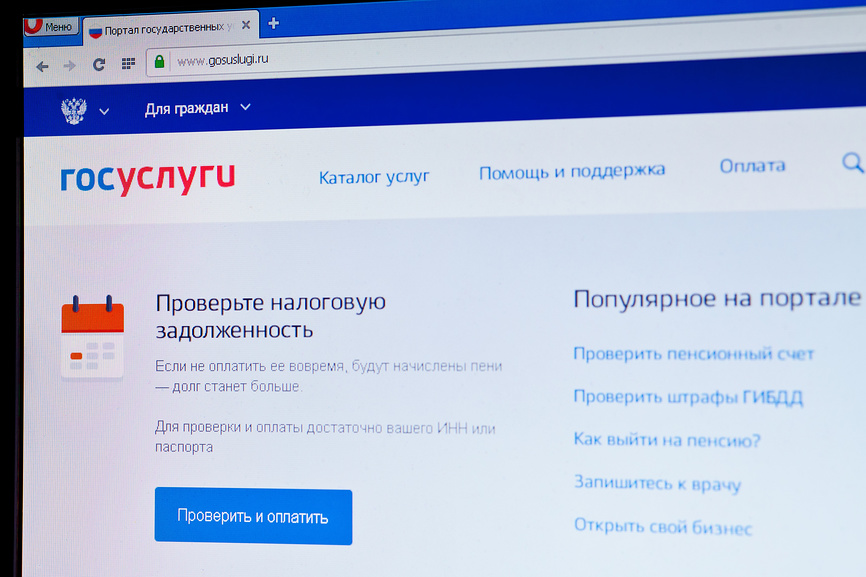The width and height of the screenshot is (866, 577).
Task: Click the tax calendar icon
Action: (x=92, y=338)
